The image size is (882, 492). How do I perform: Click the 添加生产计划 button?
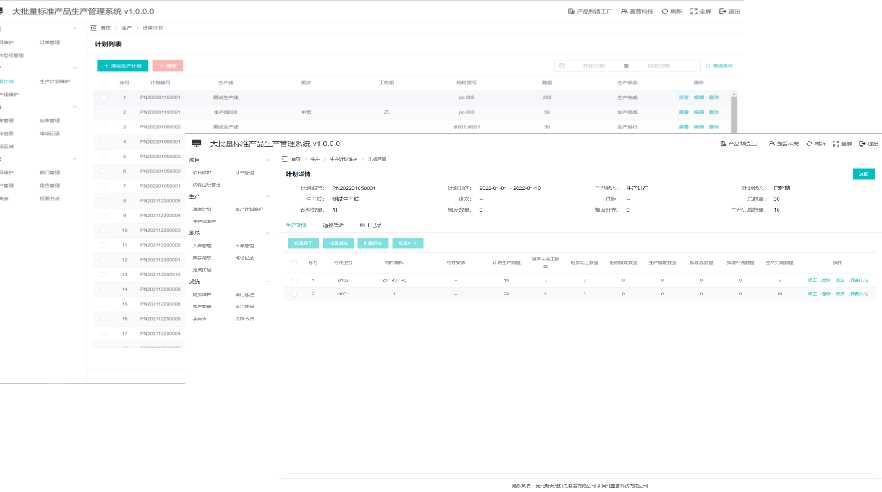coord(122,65)
